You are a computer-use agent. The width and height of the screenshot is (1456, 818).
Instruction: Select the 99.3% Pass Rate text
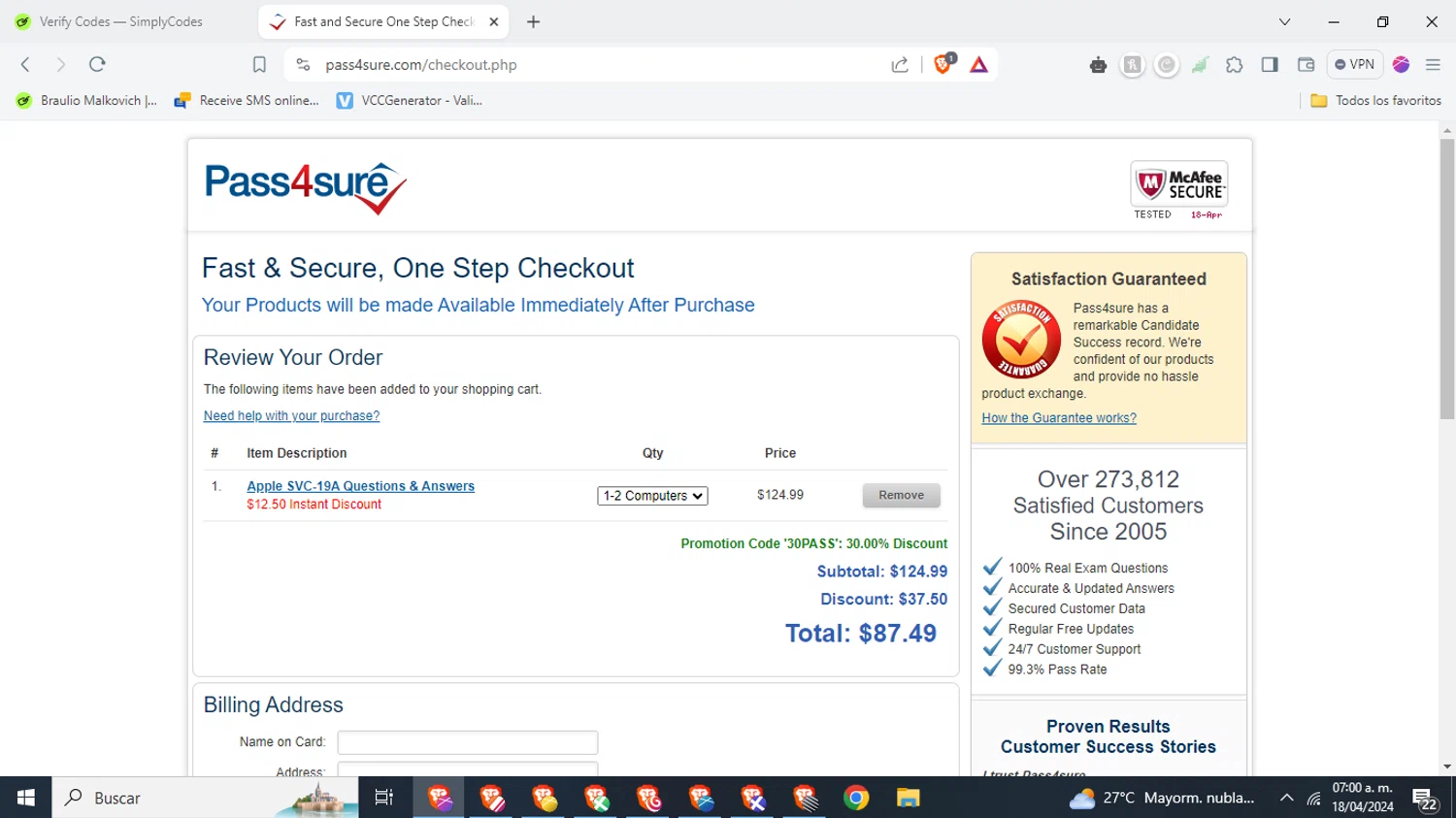(1057, 670)
